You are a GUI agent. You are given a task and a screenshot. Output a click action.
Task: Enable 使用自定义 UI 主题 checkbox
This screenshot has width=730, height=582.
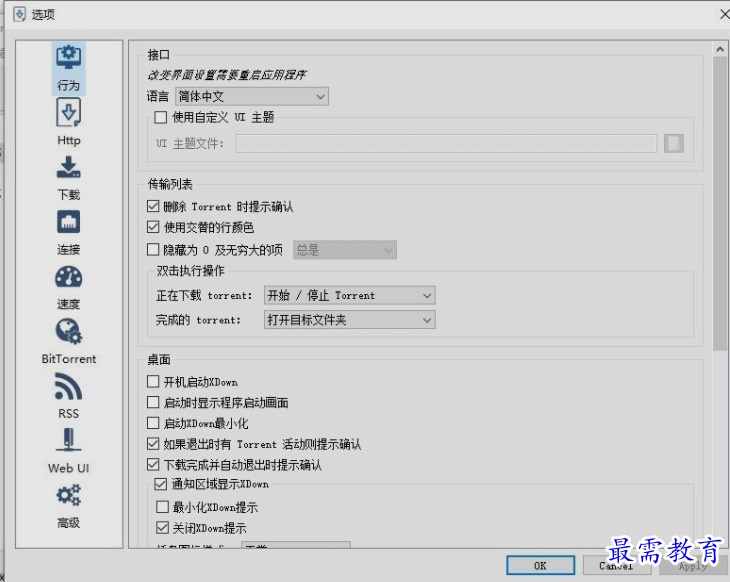click(x=161, y=117)
